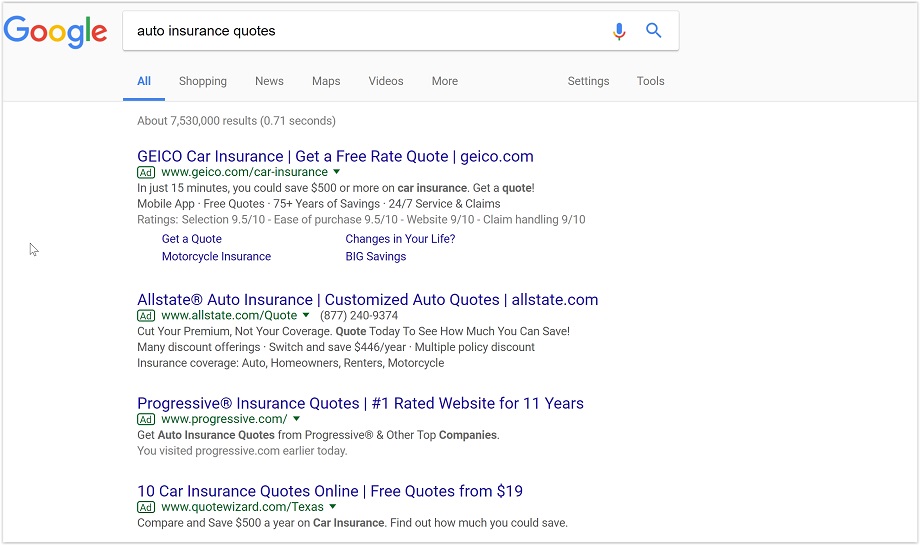
Task: Open the More search options menu
Action: [445, 81]
